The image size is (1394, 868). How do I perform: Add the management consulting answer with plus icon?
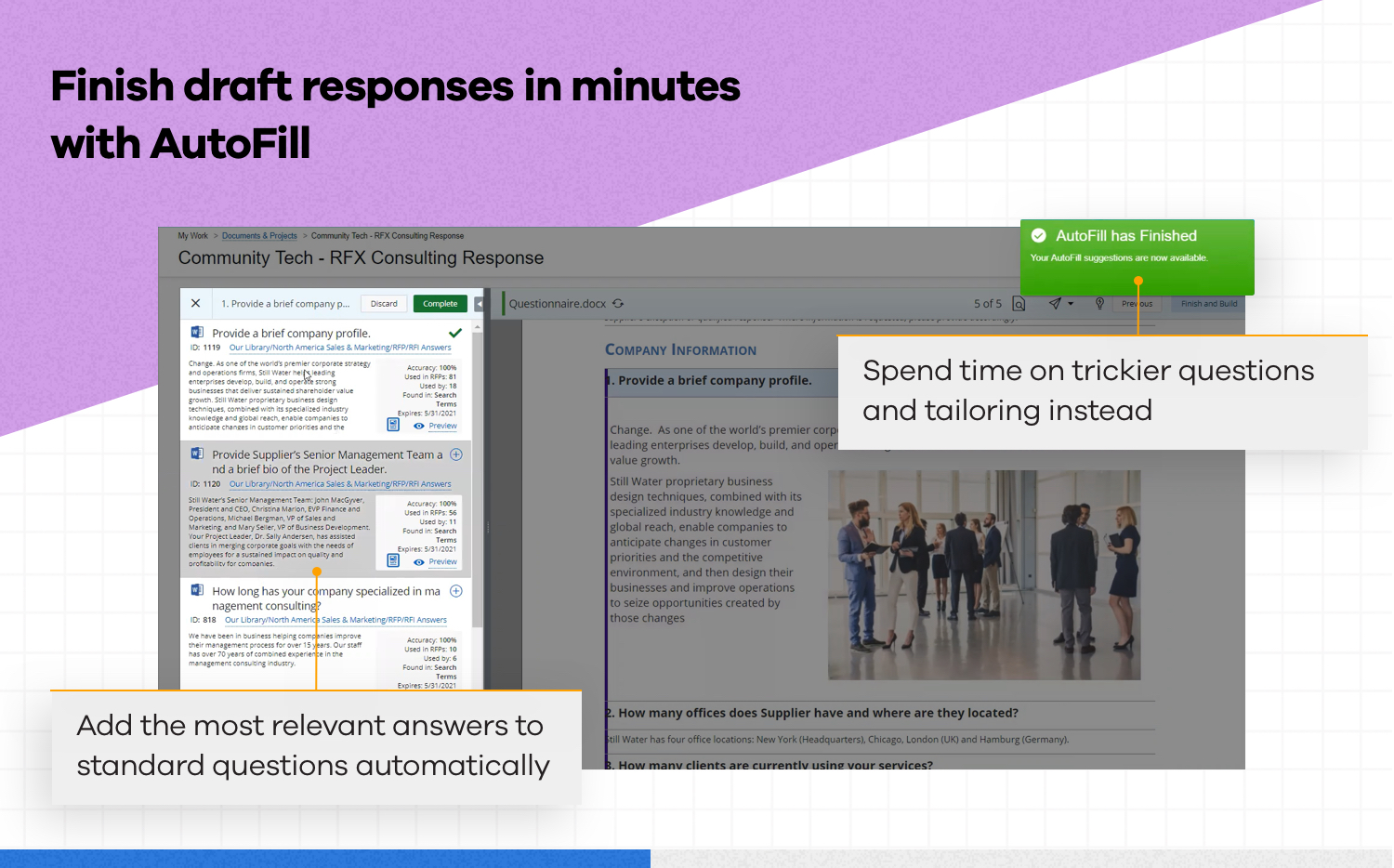pos(456,591)
